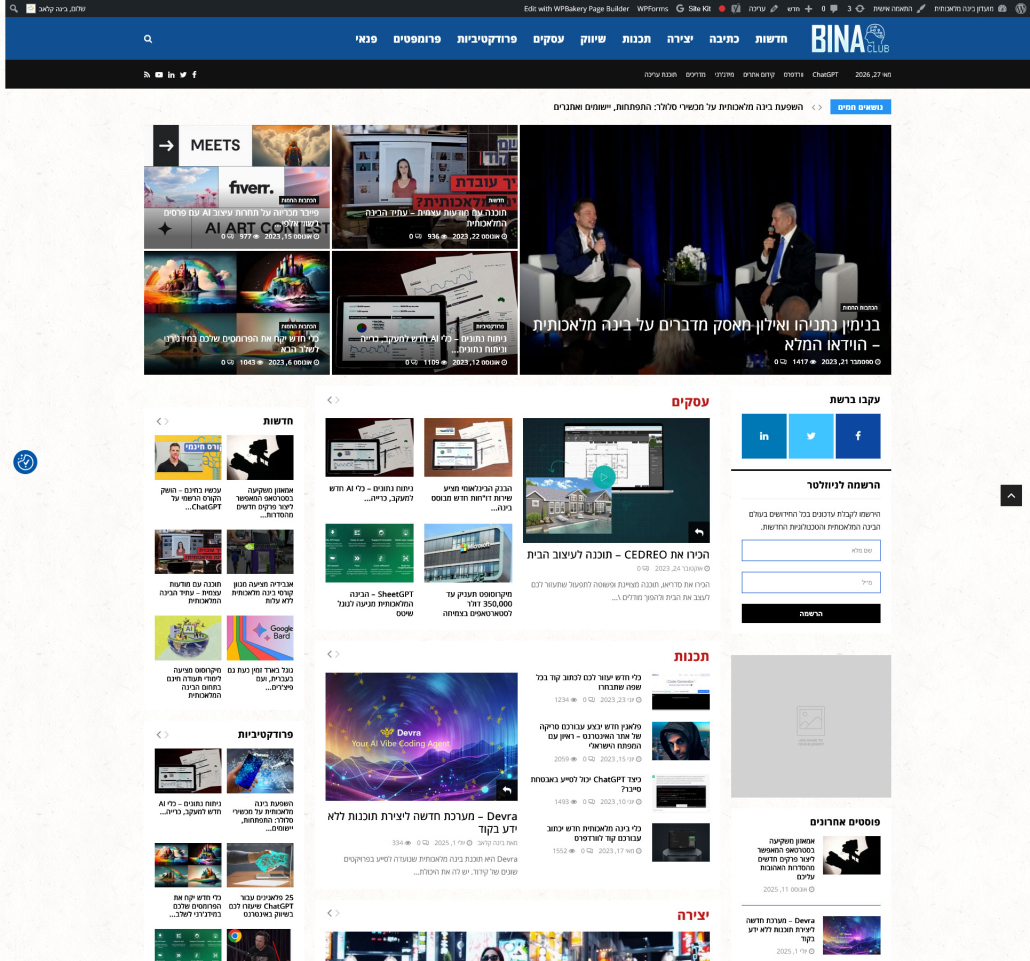Open the Netanyahu and Elon Musk featured article
Viewport: 1030px width, 961px height.
coord(705,250)
